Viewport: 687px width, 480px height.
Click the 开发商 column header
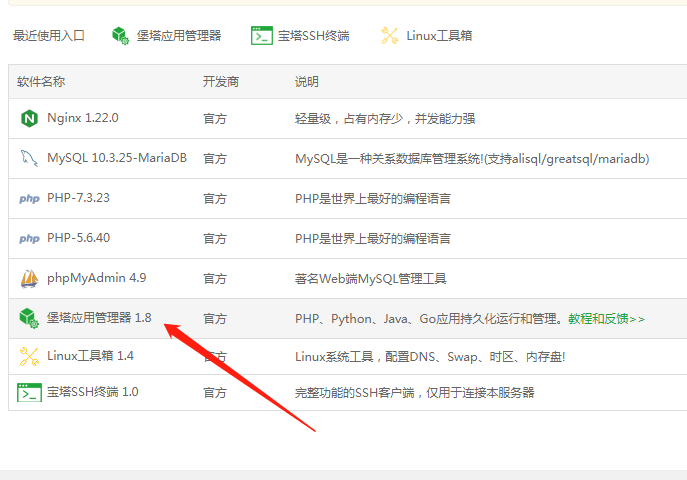click(x=221, y=81)
